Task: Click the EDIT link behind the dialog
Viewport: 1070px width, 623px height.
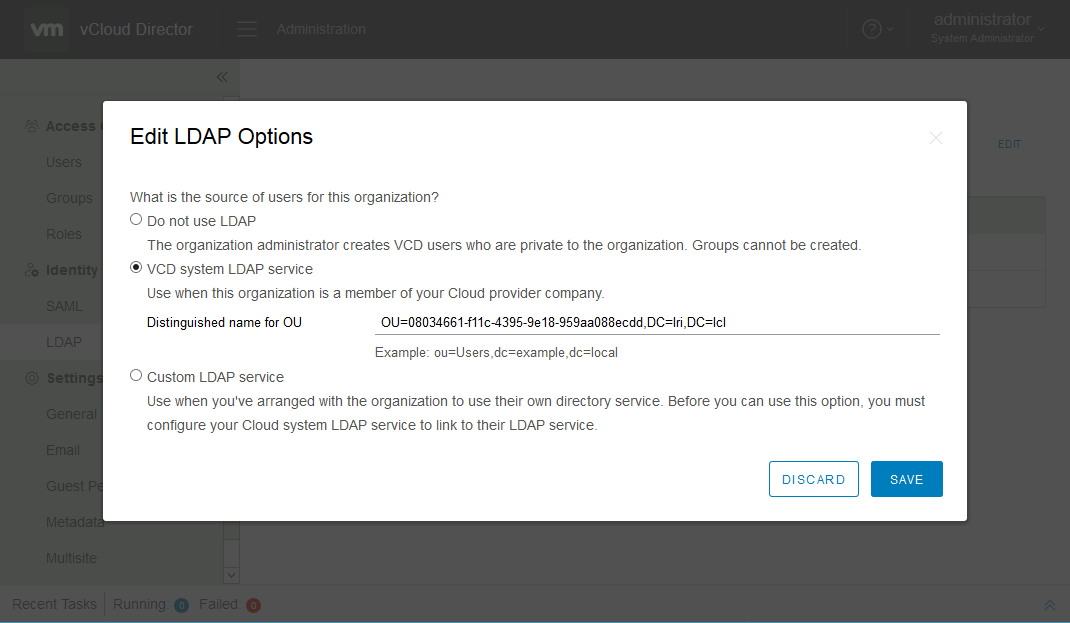Action: point(1009,145)
